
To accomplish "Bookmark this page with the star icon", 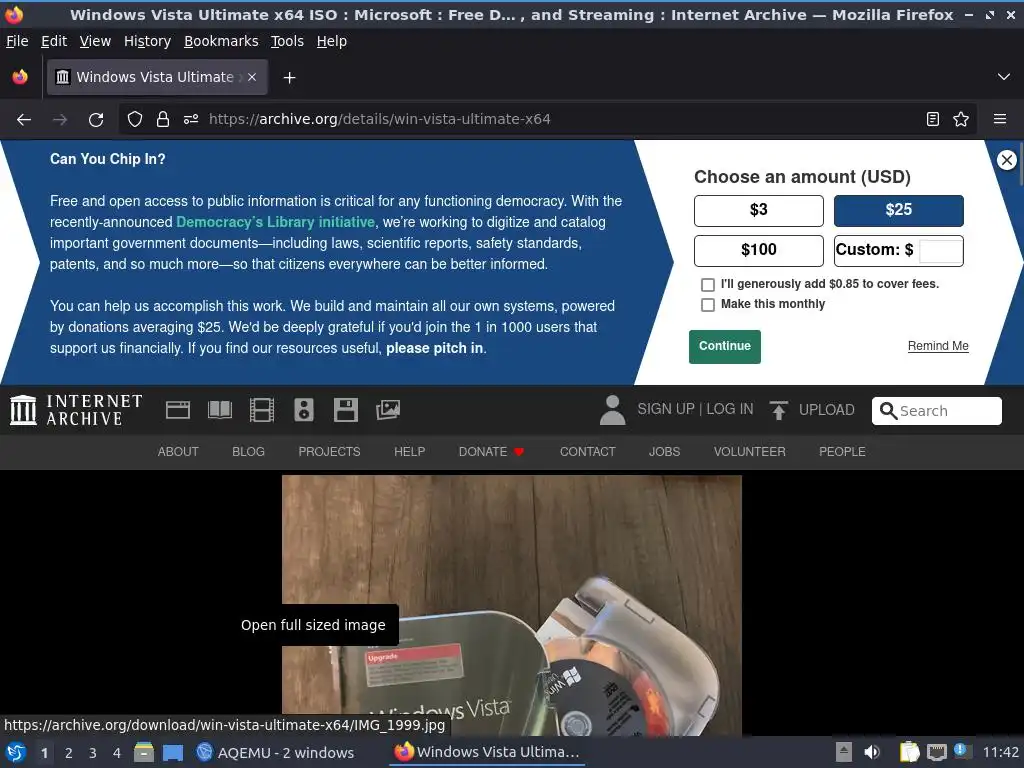I will click(x=961, y=120).
